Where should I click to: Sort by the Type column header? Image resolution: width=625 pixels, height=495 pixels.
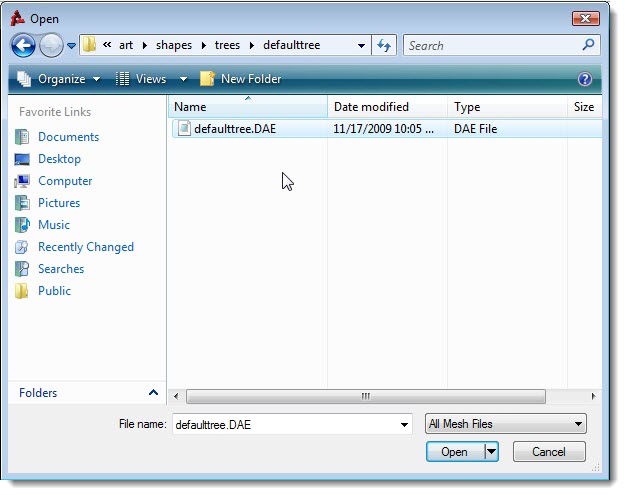507,107
